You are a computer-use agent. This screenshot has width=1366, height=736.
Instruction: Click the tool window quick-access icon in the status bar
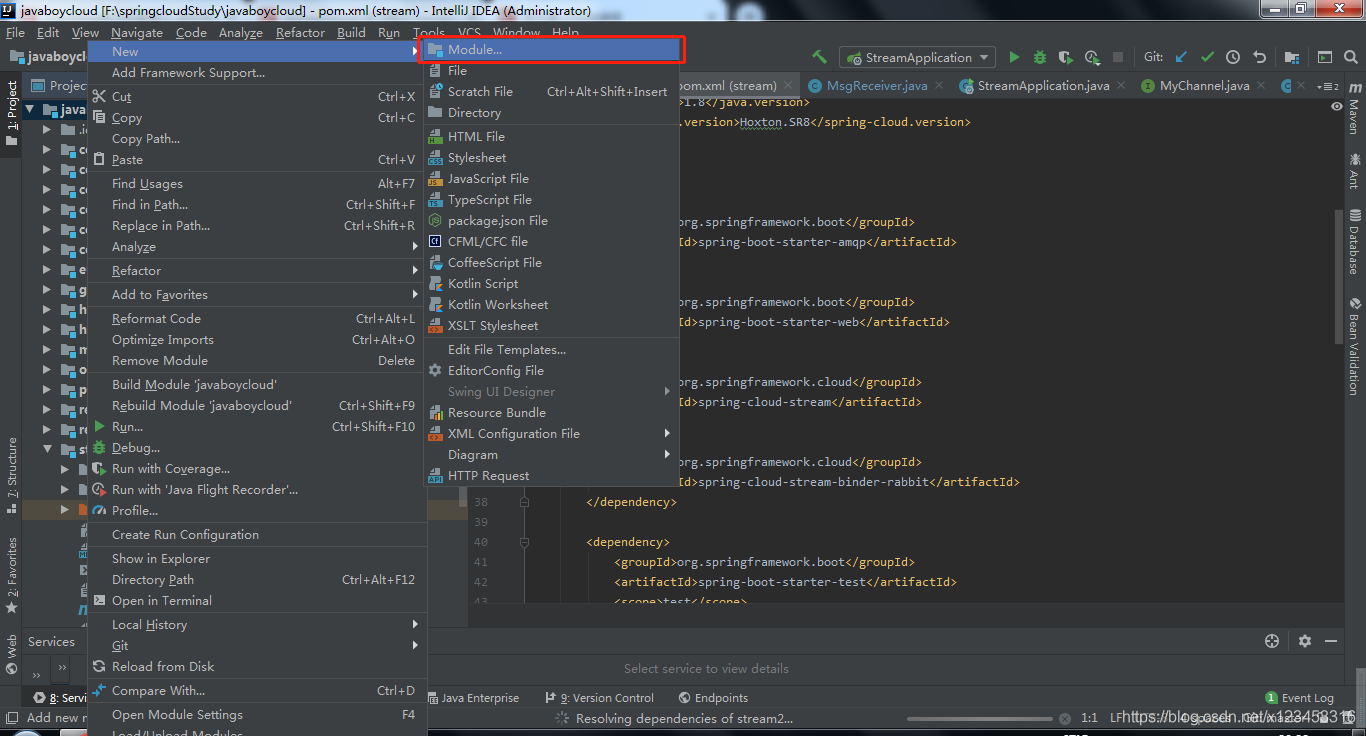pos(12,717)
